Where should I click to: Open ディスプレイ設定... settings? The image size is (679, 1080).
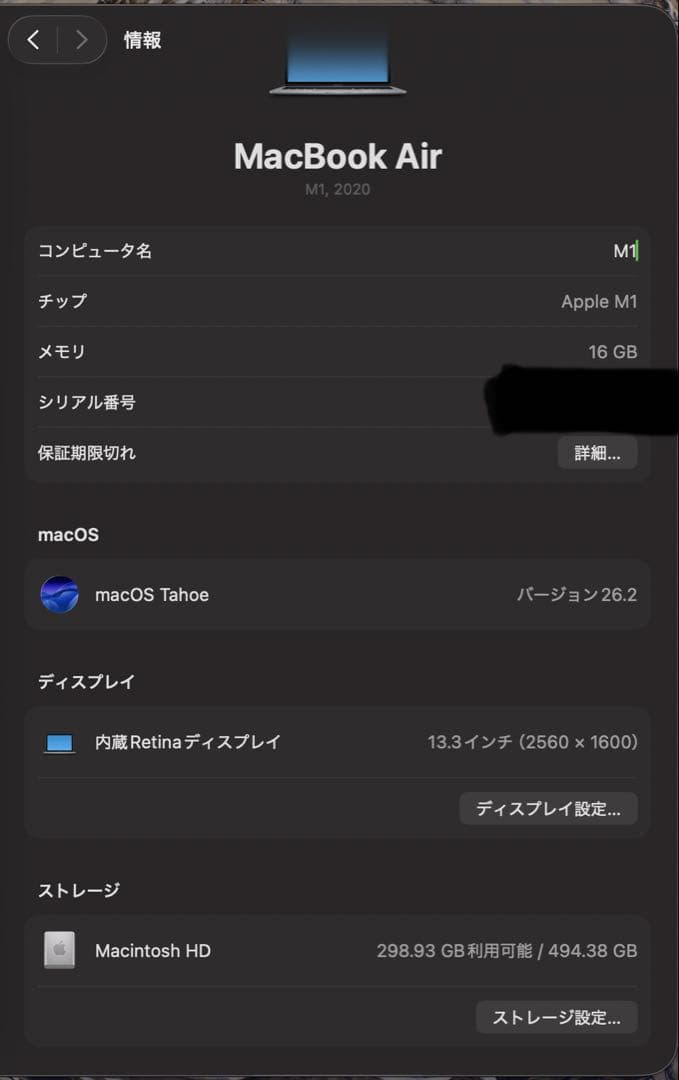pos(548,808)
